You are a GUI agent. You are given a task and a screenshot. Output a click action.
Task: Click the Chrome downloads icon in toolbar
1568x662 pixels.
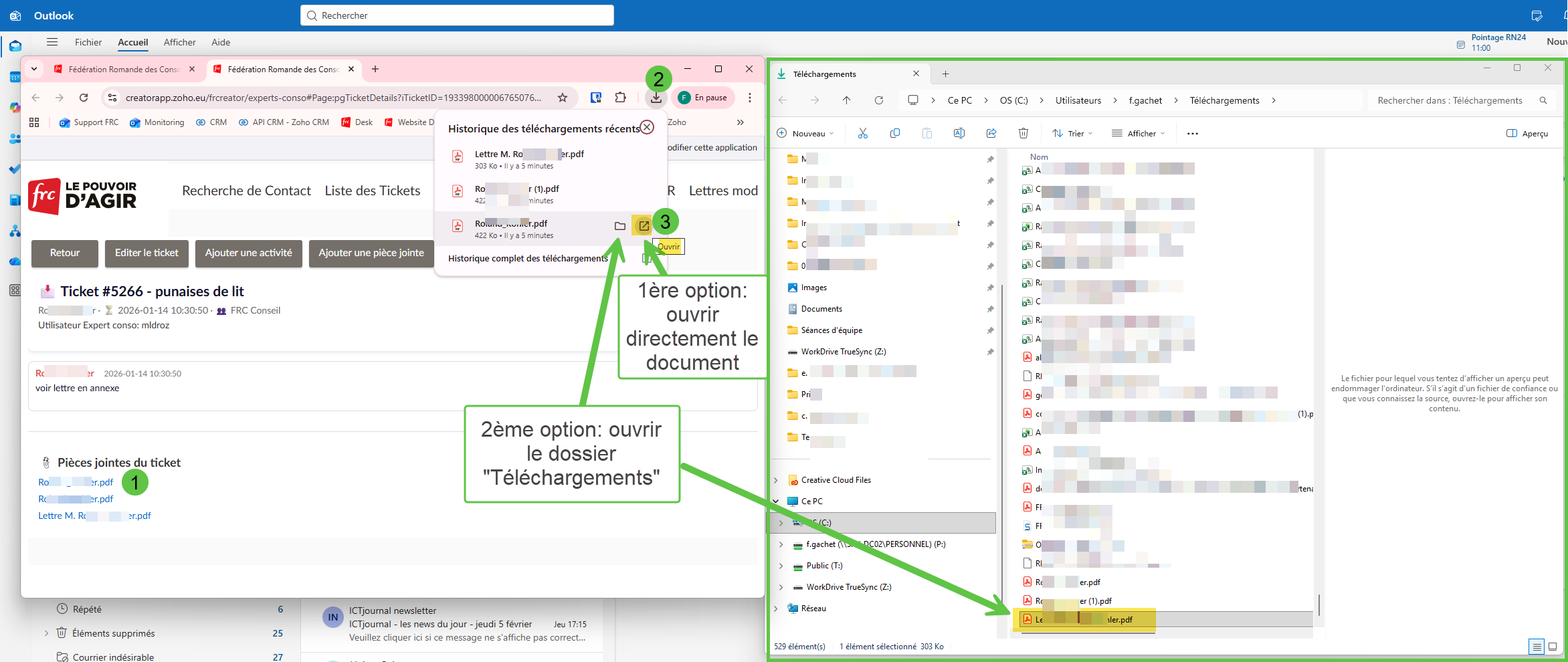pos(656,98)
